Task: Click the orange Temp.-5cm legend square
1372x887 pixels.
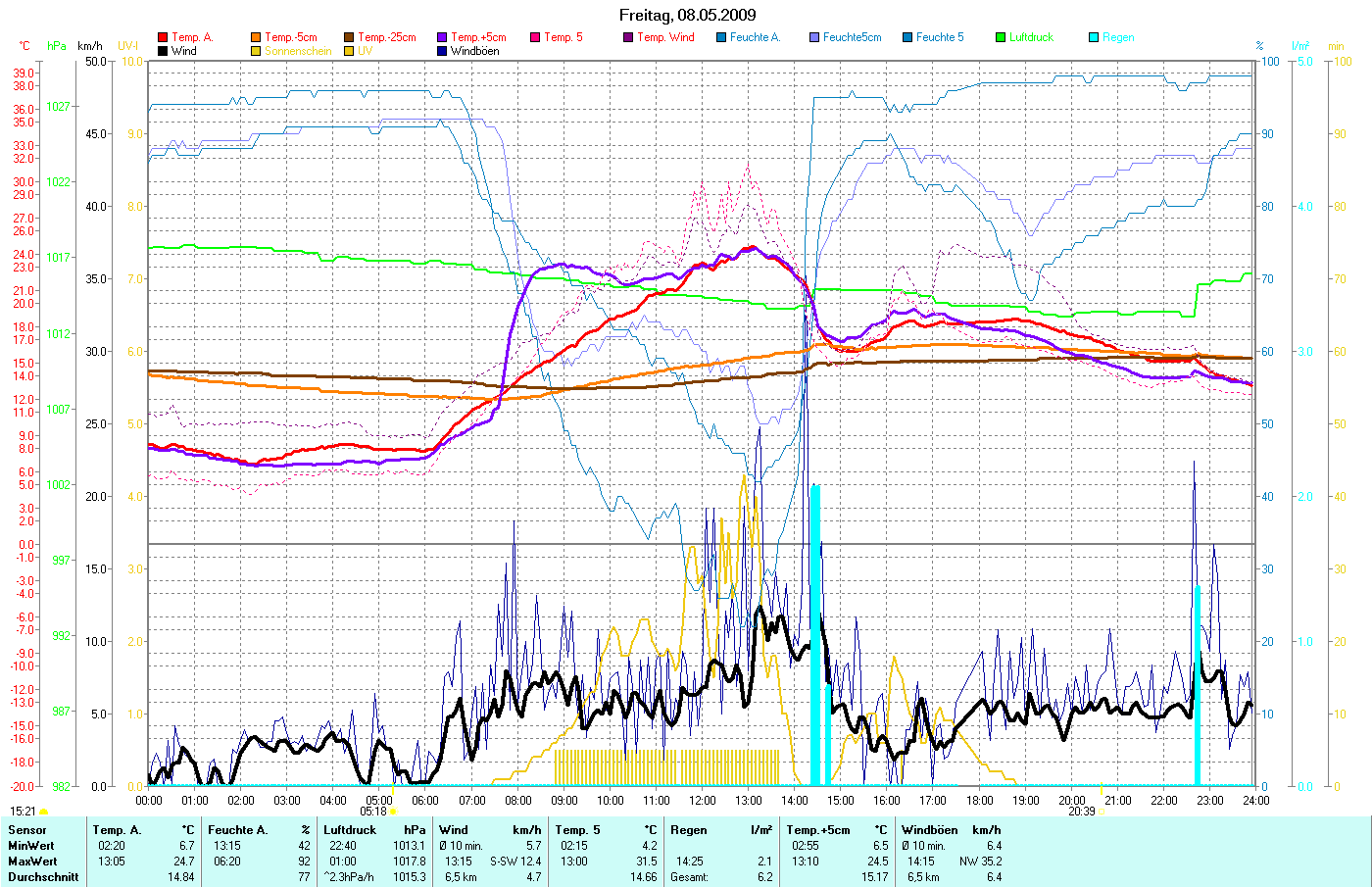Action: pyautogui.click(x=256, y=37)
